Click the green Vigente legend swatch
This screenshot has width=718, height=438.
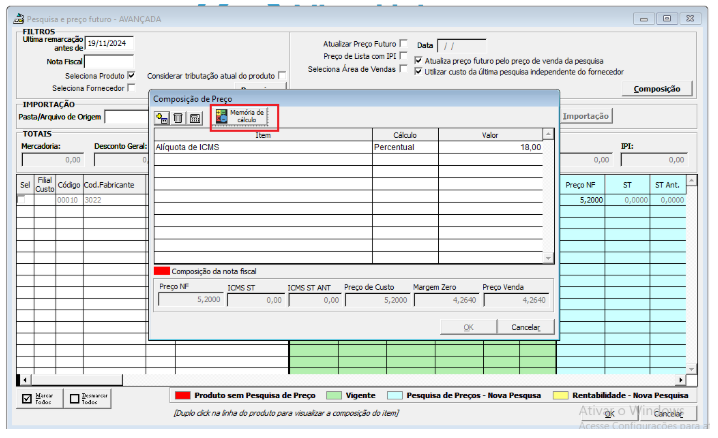pos(334,395)
